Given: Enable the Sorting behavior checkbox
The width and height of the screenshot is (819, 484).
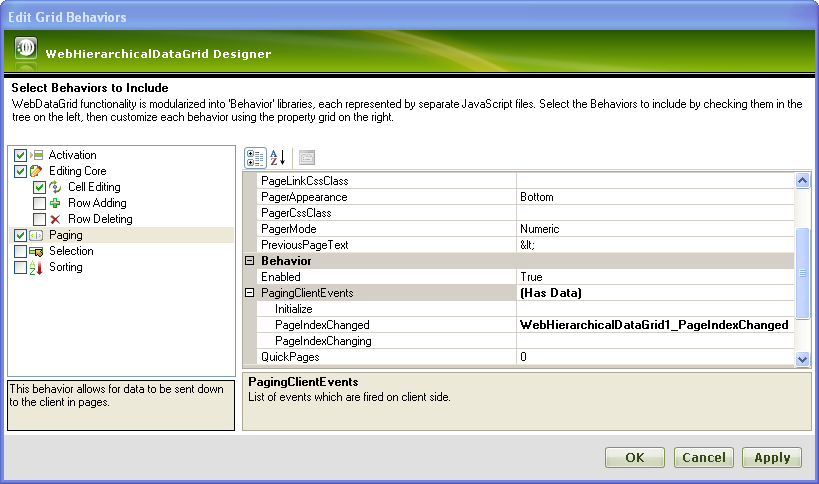Looking at the screenshot, I should (21, 267).
